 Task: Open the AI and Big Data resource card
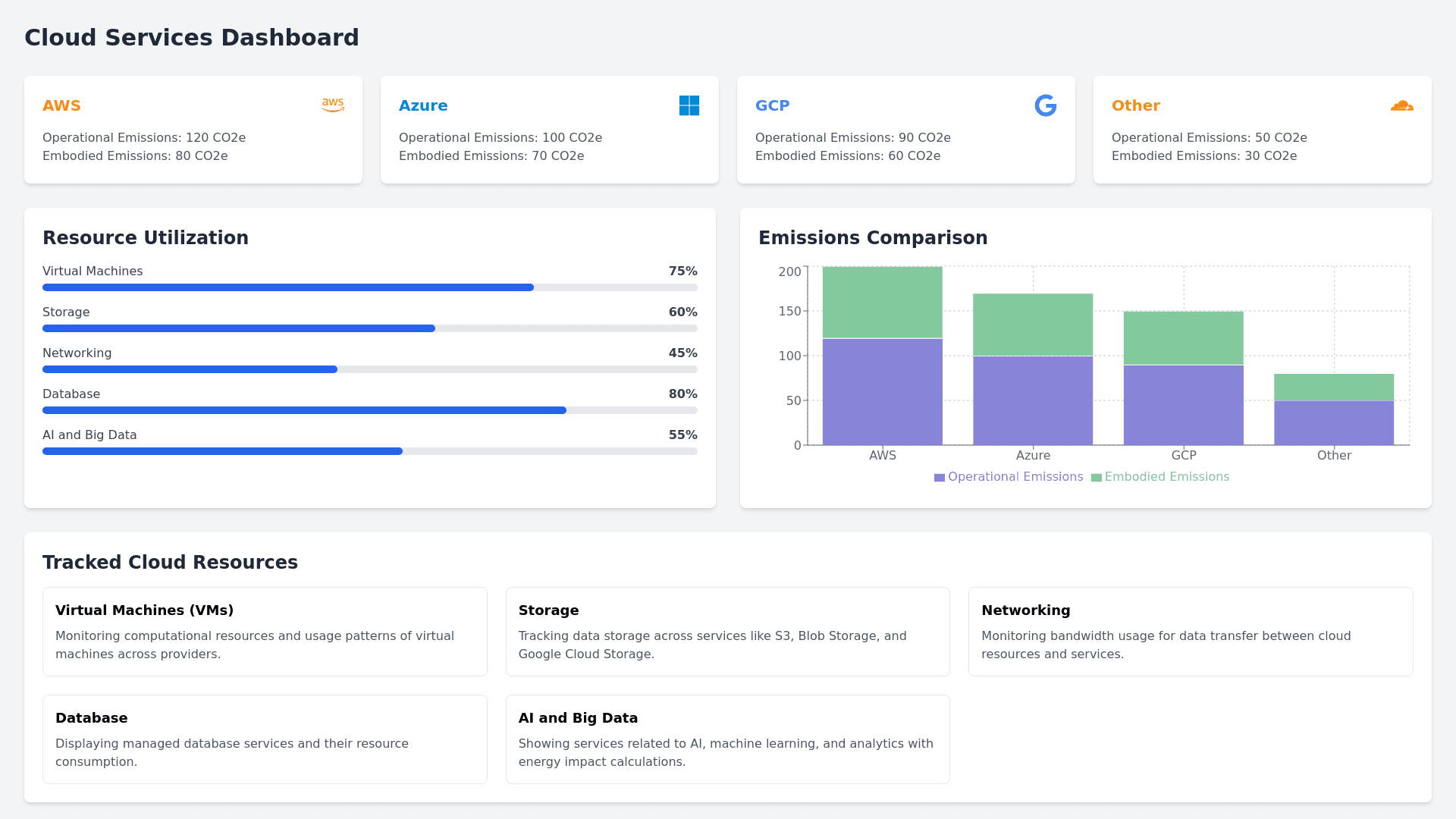(727, 739)
